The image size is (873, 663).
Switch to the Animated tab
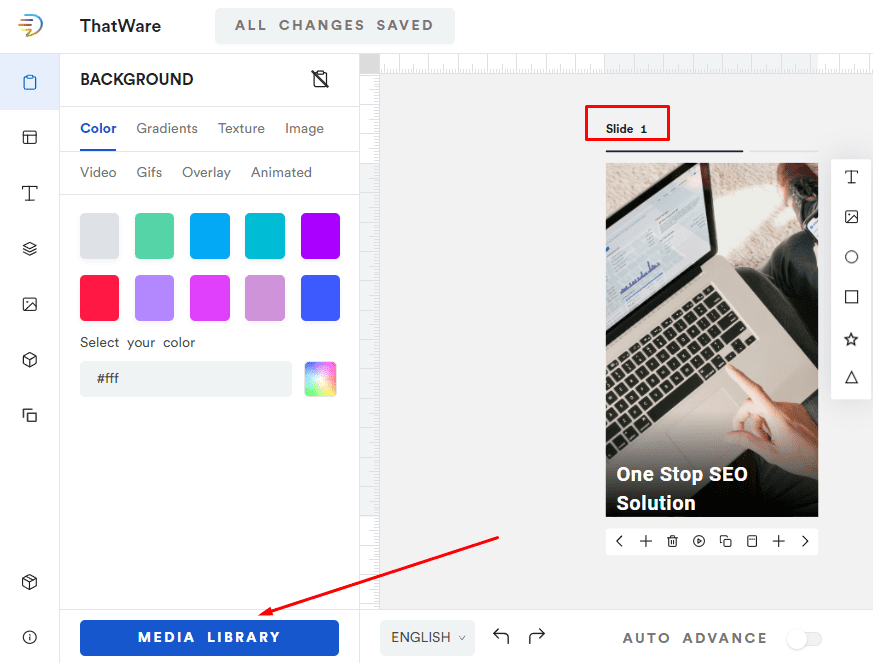[281, 173]
